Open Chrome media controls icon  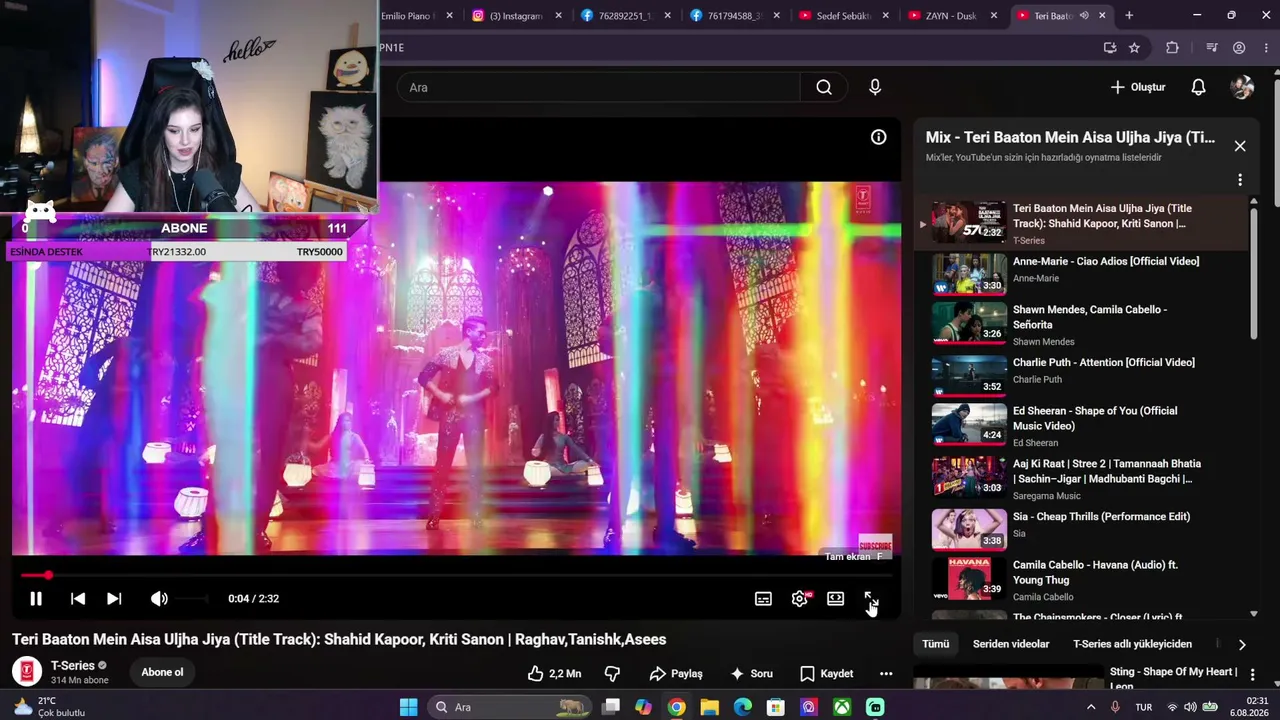point(1212,48)
